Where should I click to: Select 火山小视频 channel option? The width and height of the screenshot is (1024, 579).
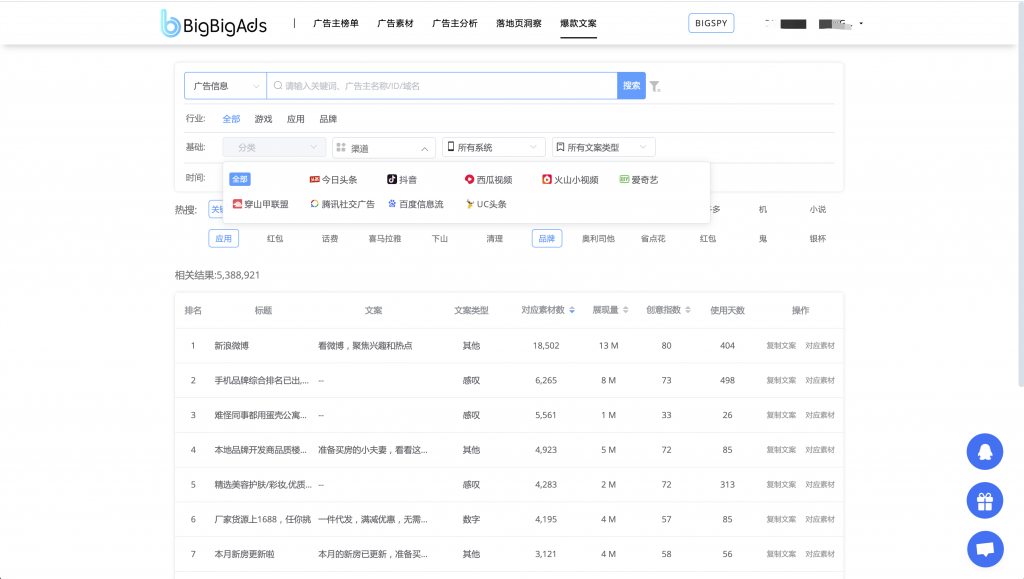click(570, 180)
